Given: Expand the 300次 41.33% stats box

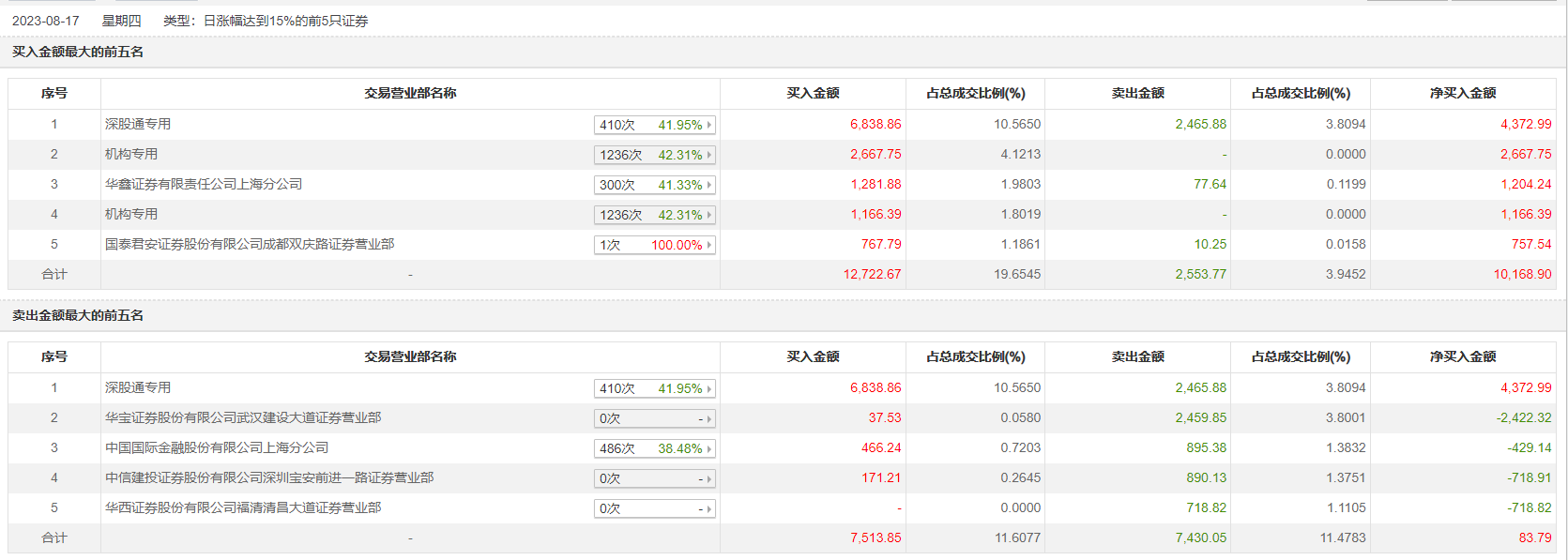Looking at the screenshot, I should (x=654, y=185).
